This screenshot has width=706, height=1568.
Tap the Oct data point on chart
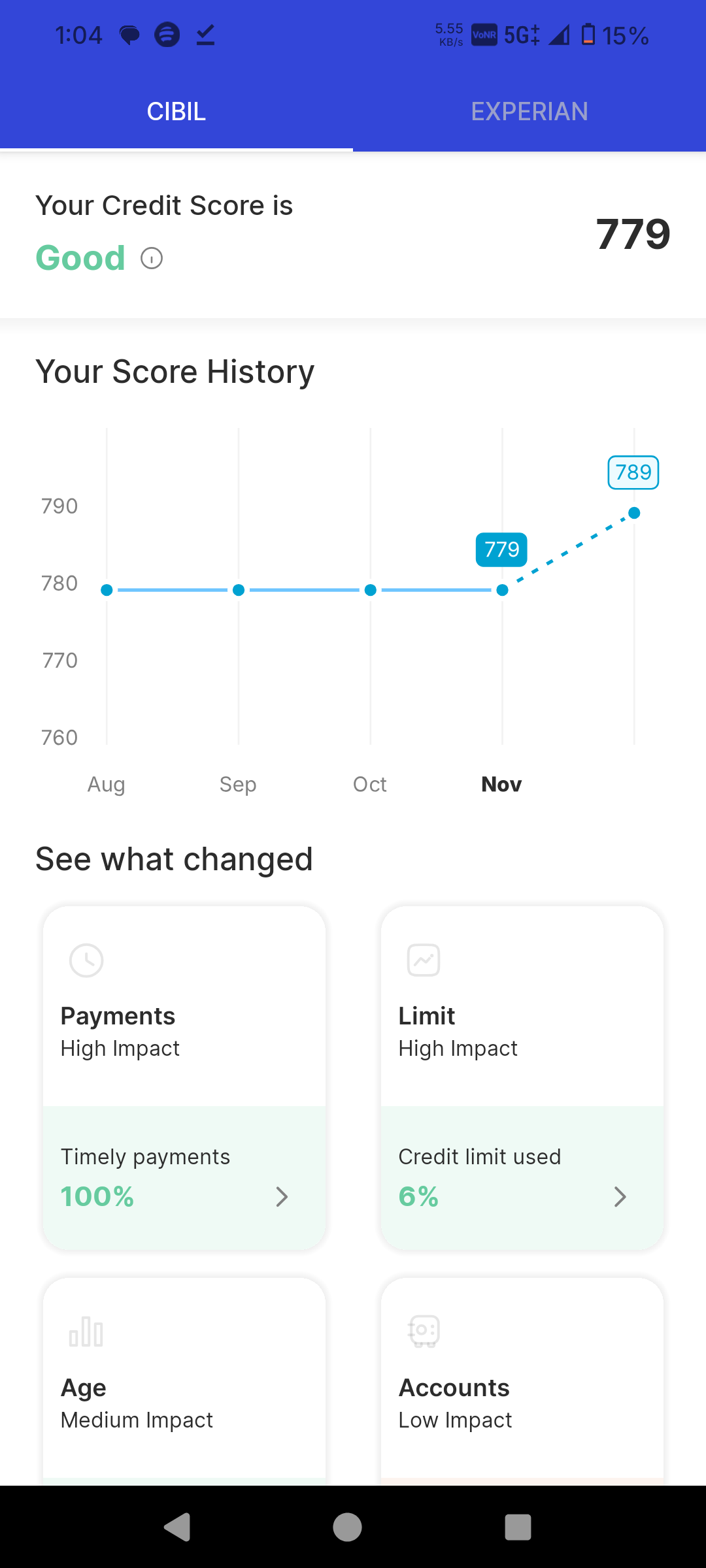(371, 590)
